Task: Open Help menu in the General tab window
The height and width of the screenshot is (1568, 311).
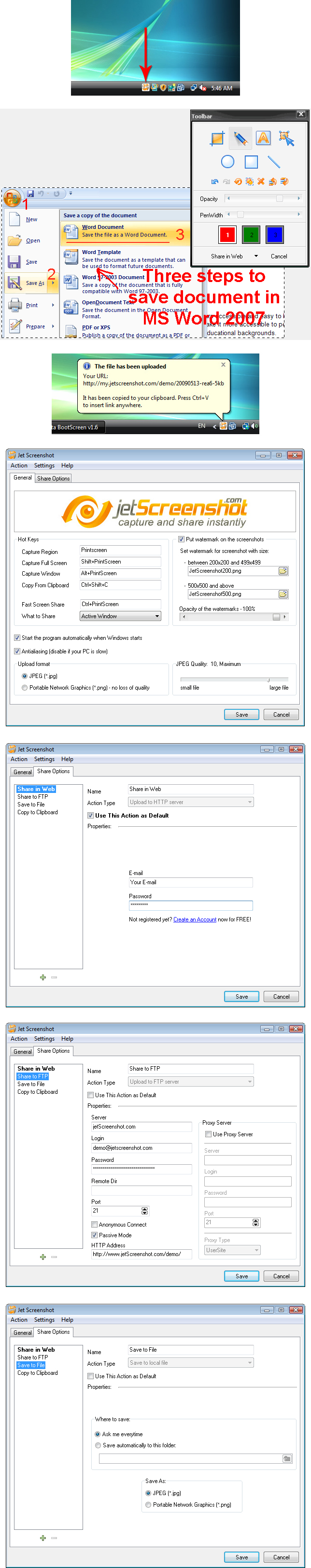Action: pyautogui.click(x=67, y=466)
